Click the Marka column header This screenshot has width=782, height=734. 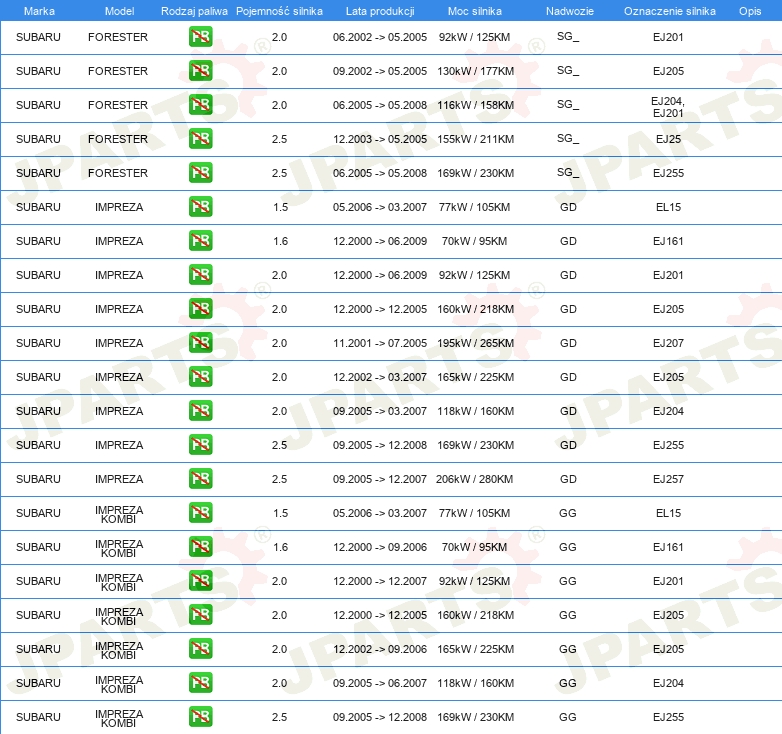click(x=39, y=10)
